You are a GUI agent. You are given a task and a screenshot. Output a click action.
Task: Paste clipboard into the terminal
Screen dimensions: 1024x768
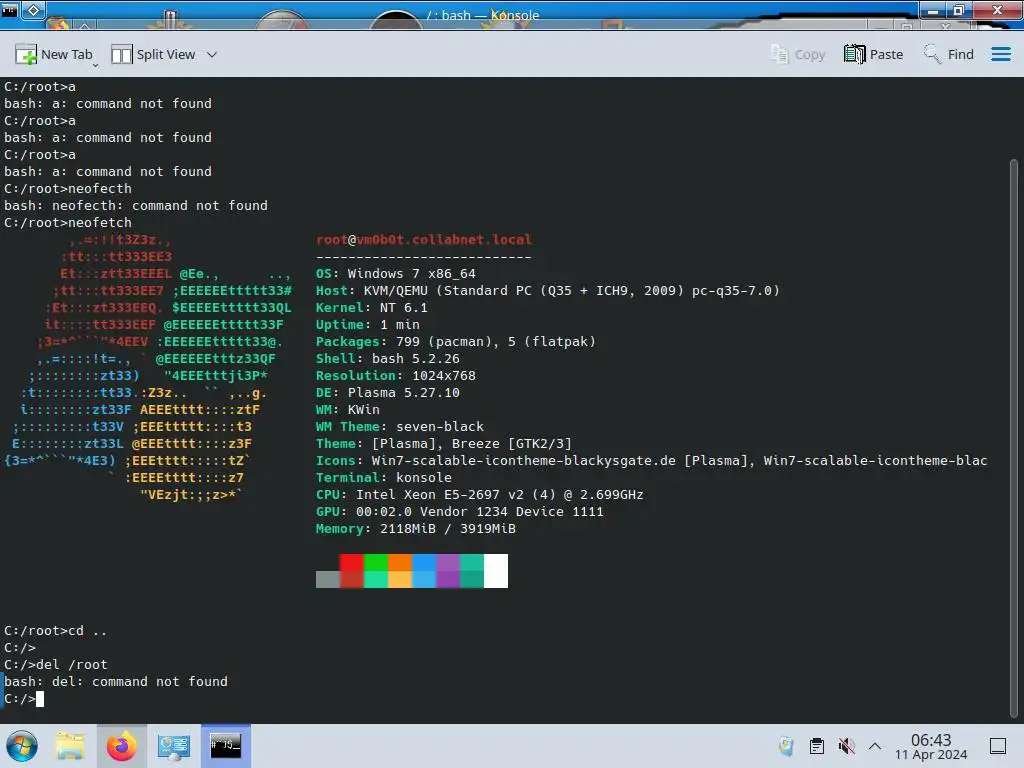coord(873,54)
